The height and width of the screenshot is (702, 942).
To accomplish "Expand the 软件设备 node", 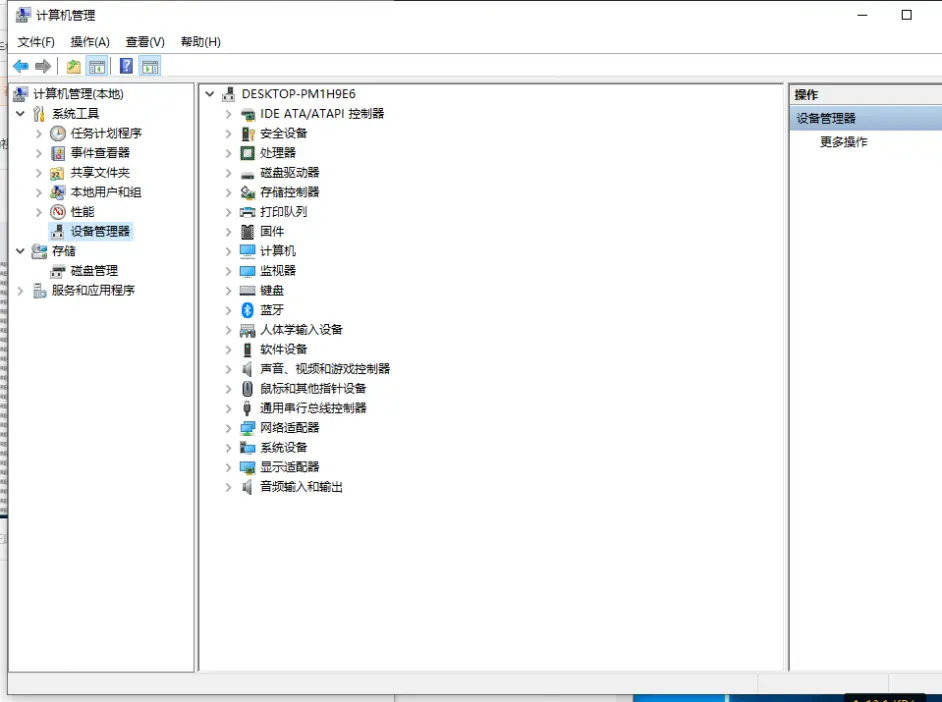I will point(228,349).
